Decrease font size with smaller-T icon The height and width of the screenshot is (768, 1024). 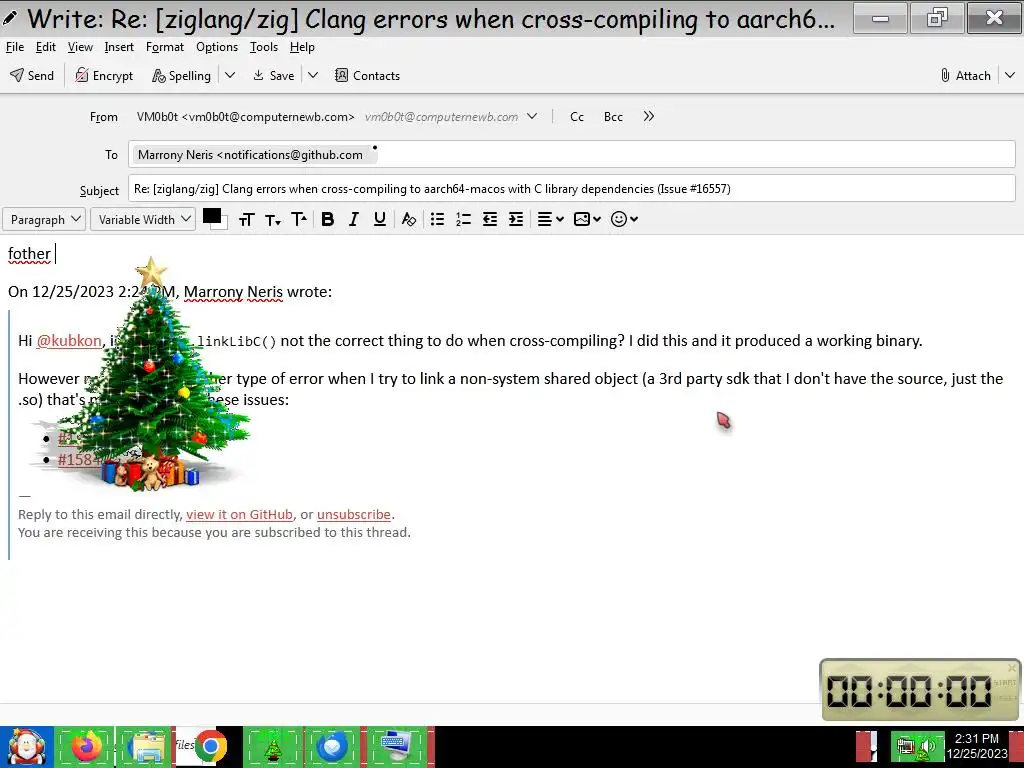272,220
